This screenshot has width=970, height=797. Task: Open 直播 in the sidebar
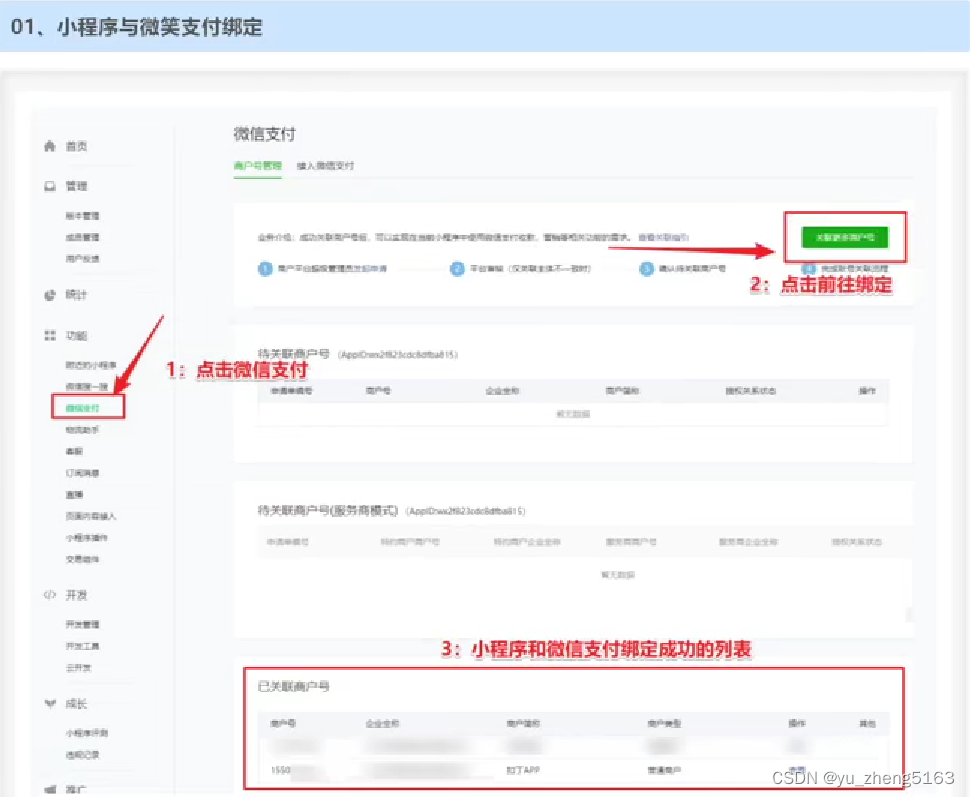click(74, 494)
